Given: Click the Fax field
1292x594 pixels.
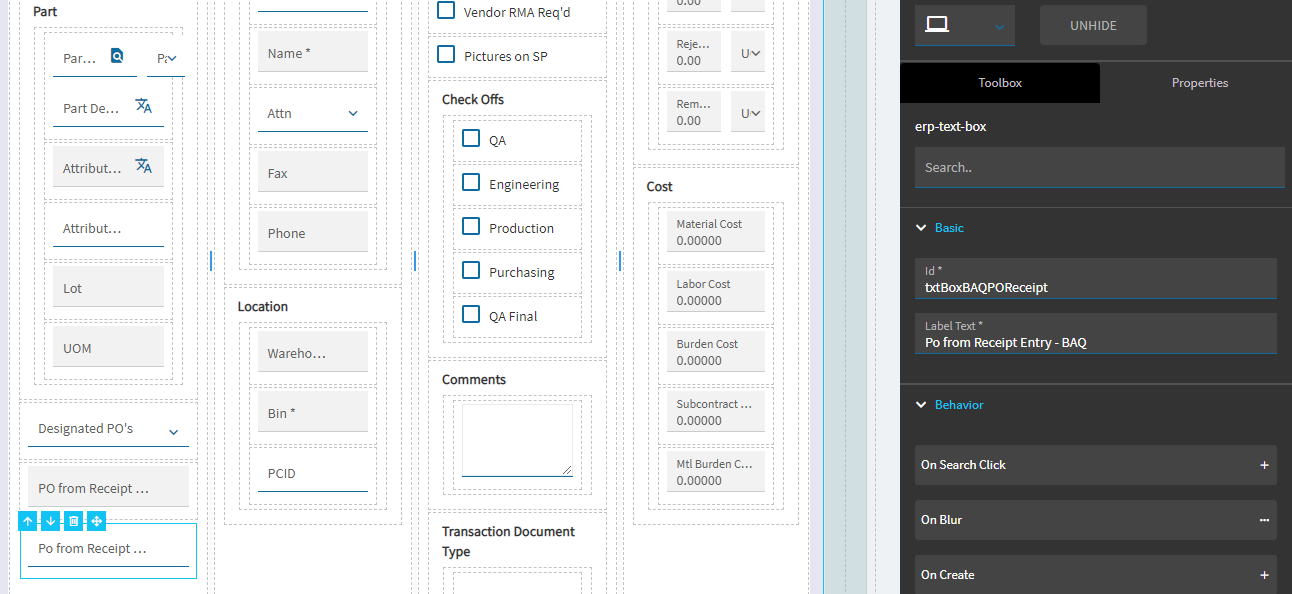Looking at the screenshot, I should 313,172.
